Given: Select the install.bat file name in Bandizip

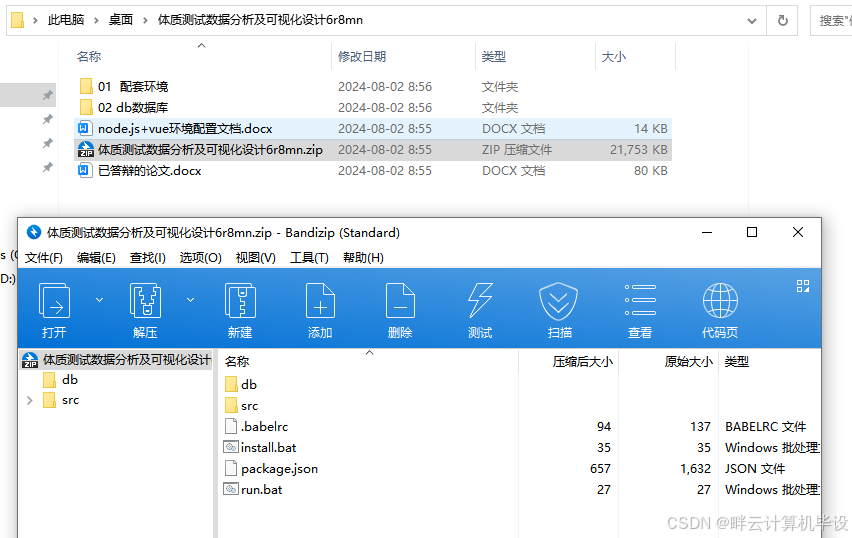Looking at the screenshot, I should coord(268,448).
